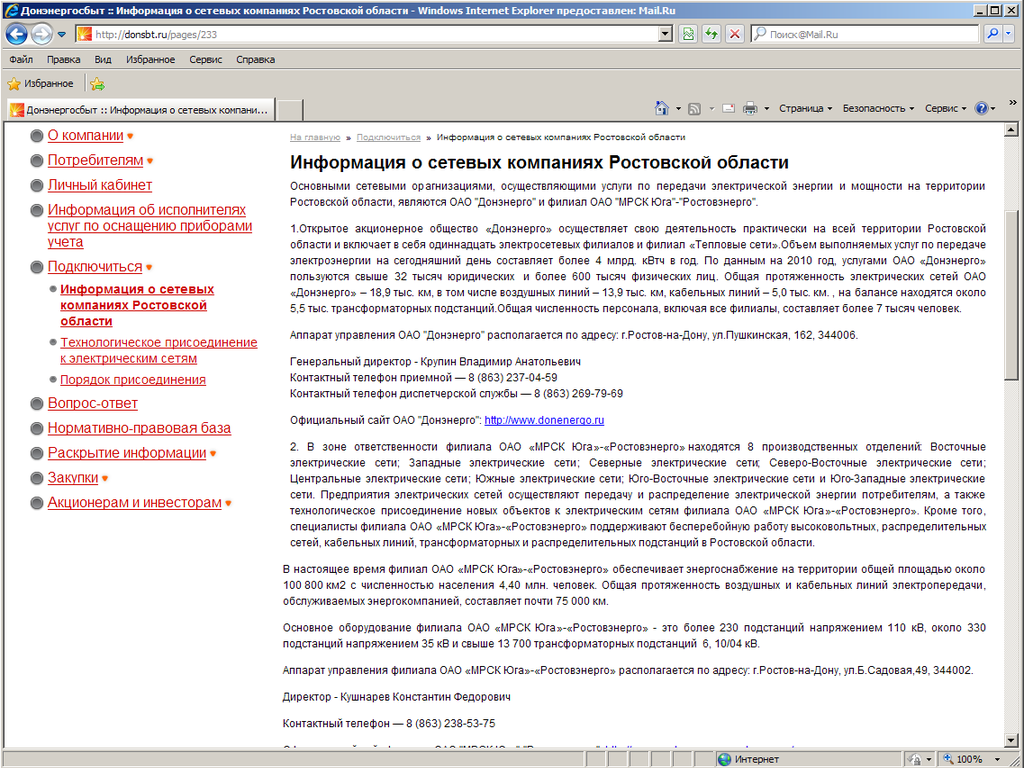Select the Донэнергосбыт browser tab
This screenshot has width=1024, height=768.
click(141, 110)
